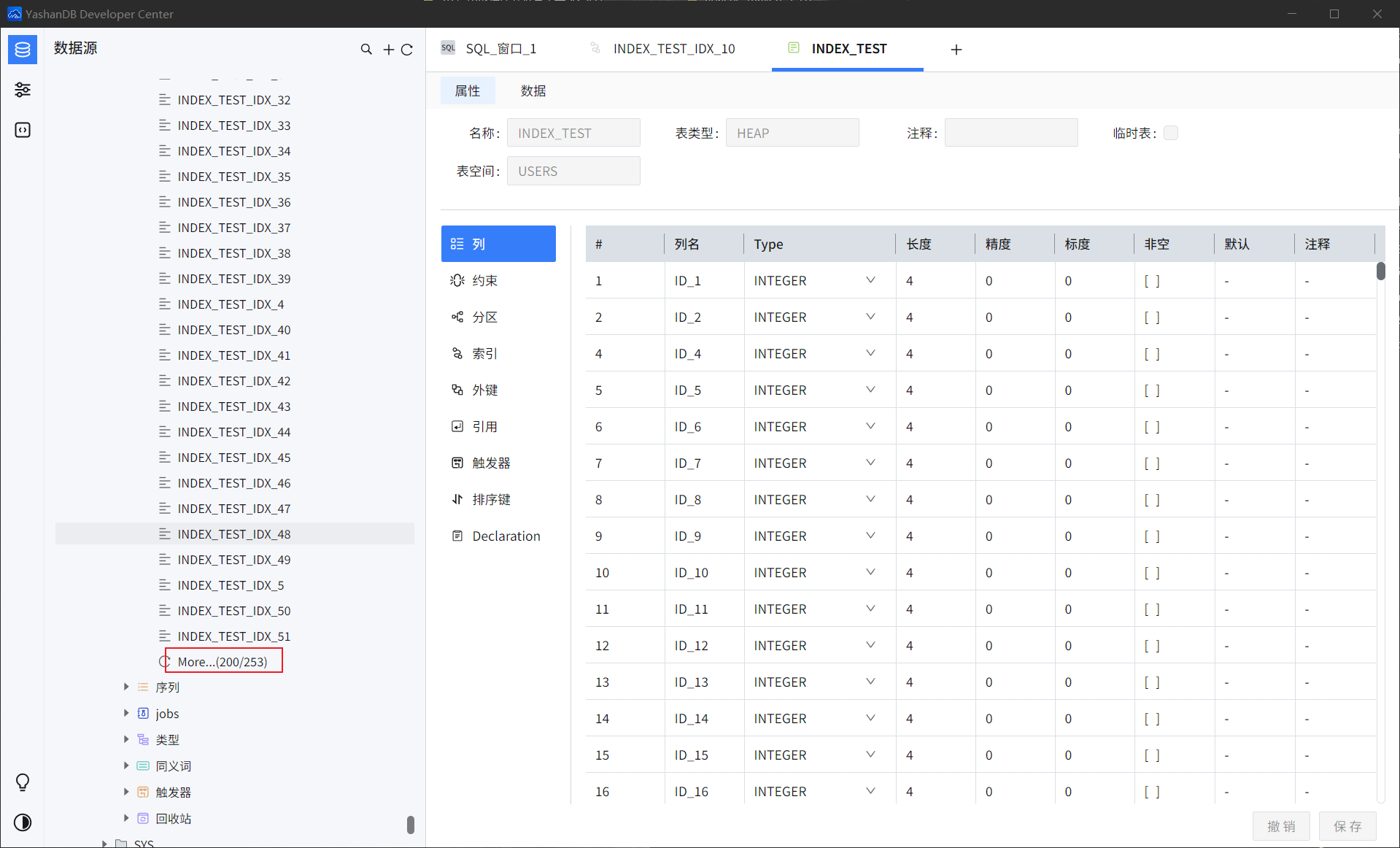Click the lightbulb tips icon

tap(23, 782)
